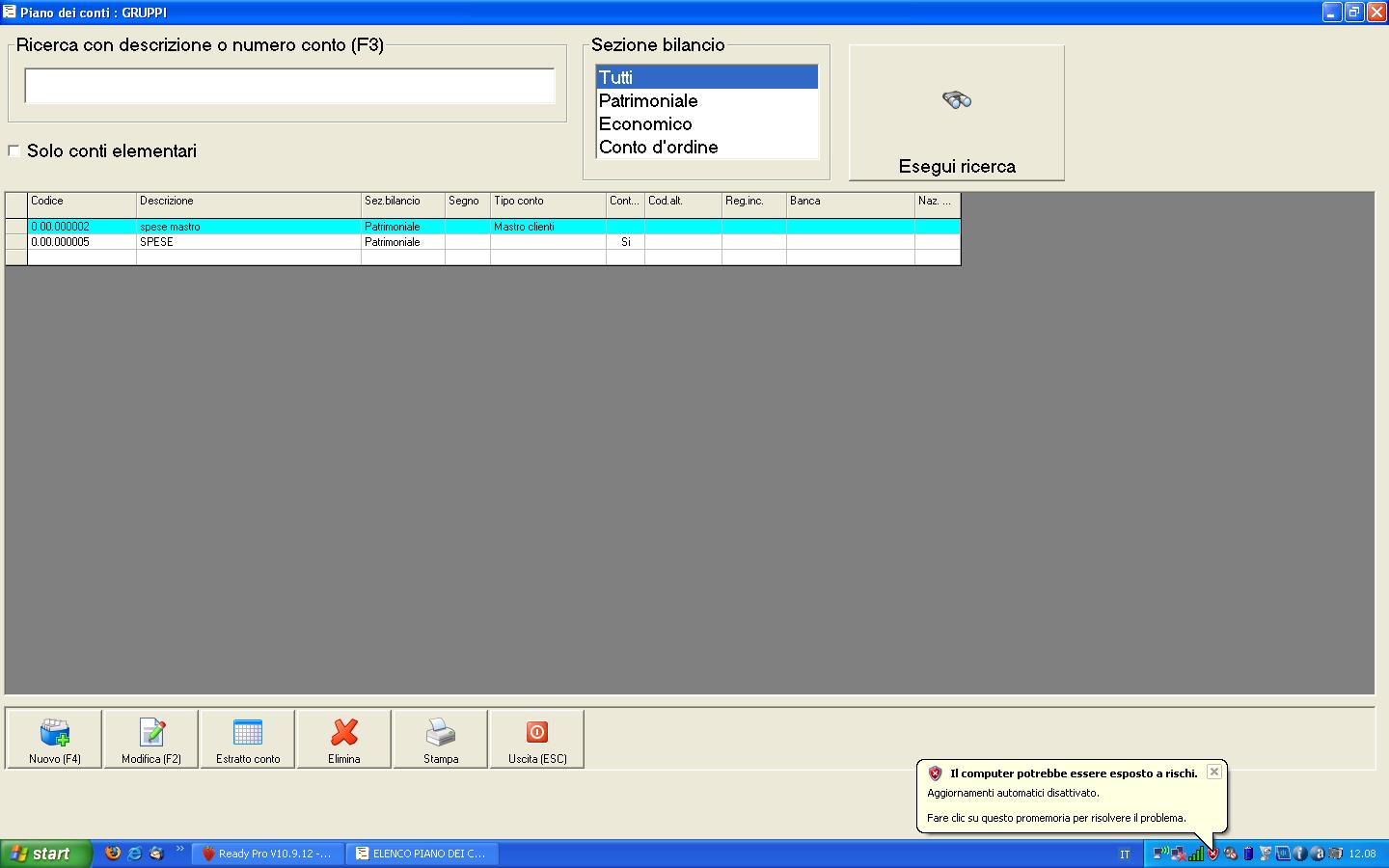Focus the description or account number search field
Image resolution: width=1389 pixels, height=868 pixels.
289,86
